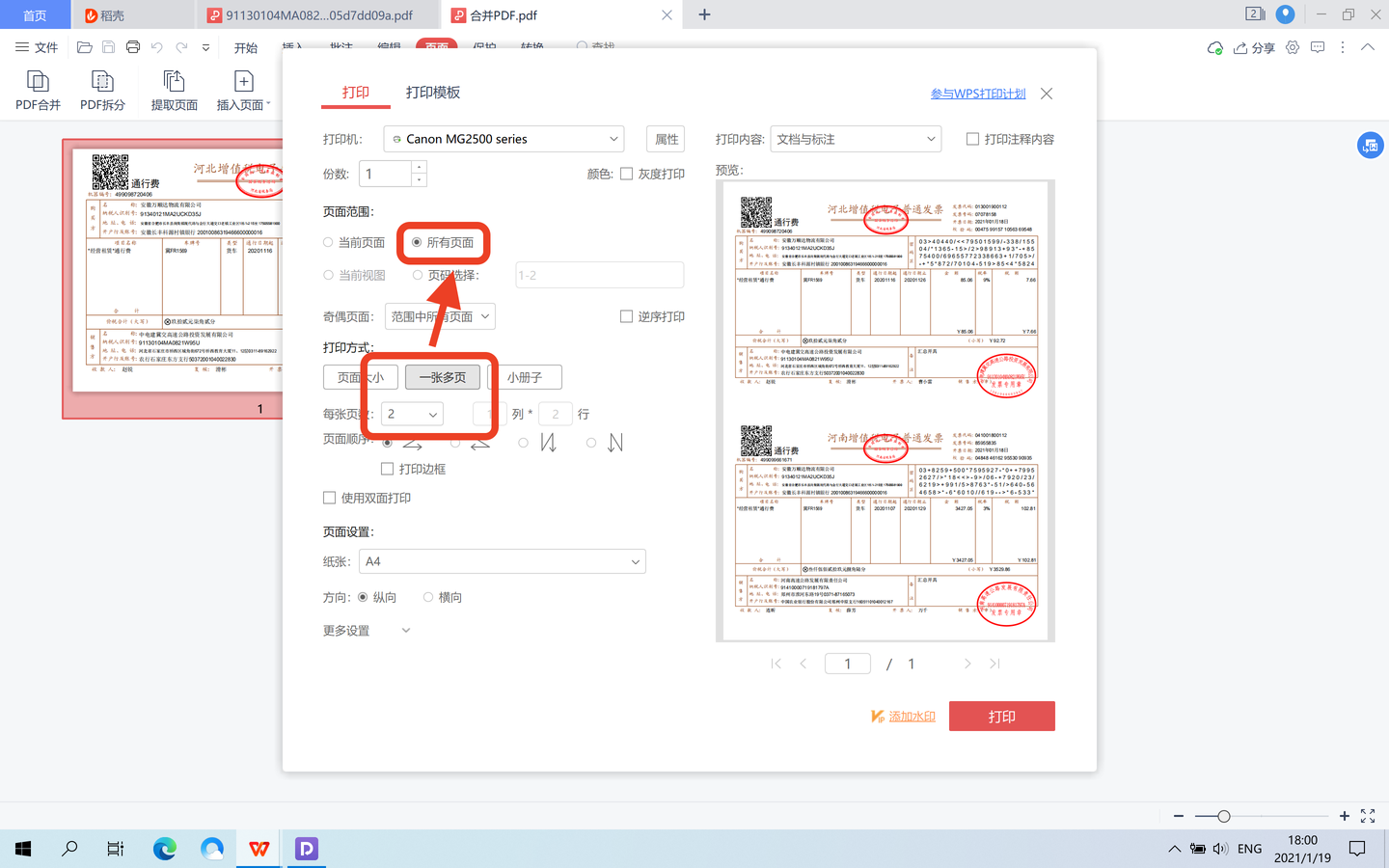Click the previous preview page arrow
The width and height of the screenshot is (1389, 868).
click(803, 664)
